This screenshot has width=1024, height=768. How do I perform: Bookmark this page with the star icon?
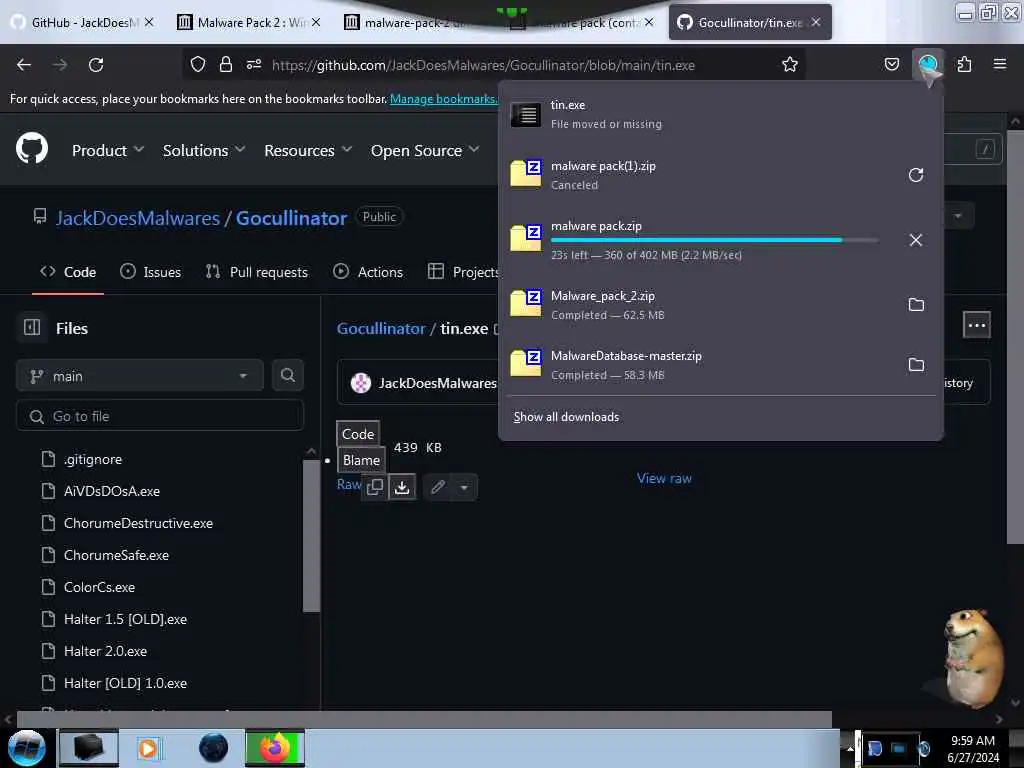click(x=790, y=64)
